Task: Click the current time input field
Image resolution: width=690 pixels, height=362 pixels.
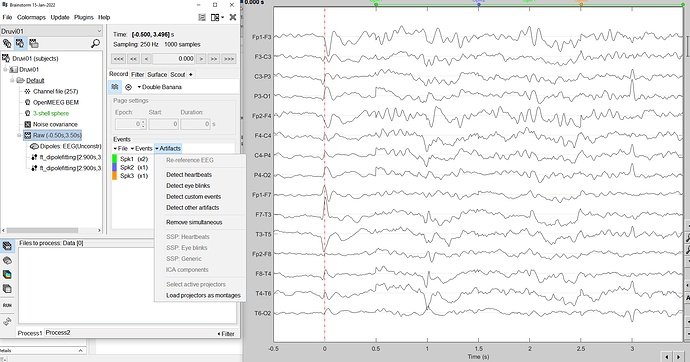Action: coord(173,59)
